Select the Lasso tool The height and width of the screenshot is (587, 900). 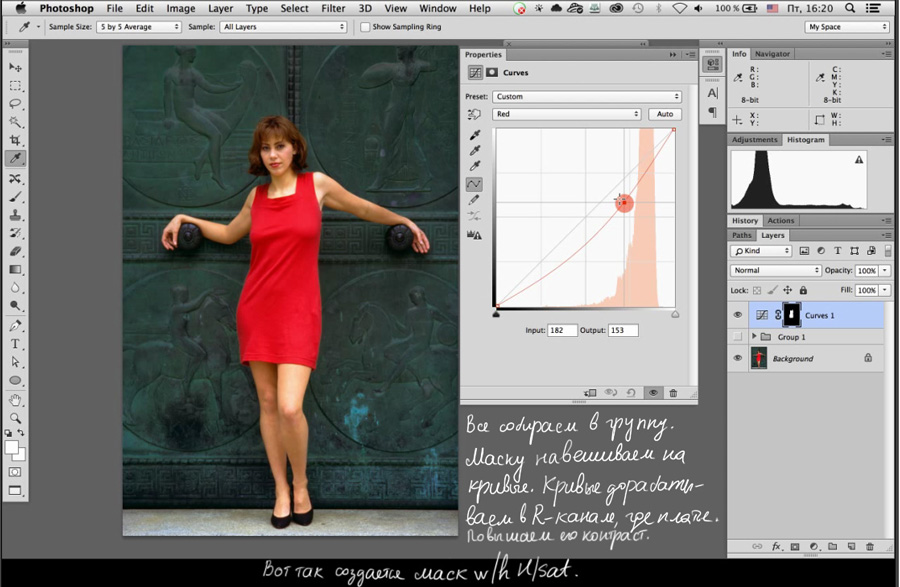(15, 103)
